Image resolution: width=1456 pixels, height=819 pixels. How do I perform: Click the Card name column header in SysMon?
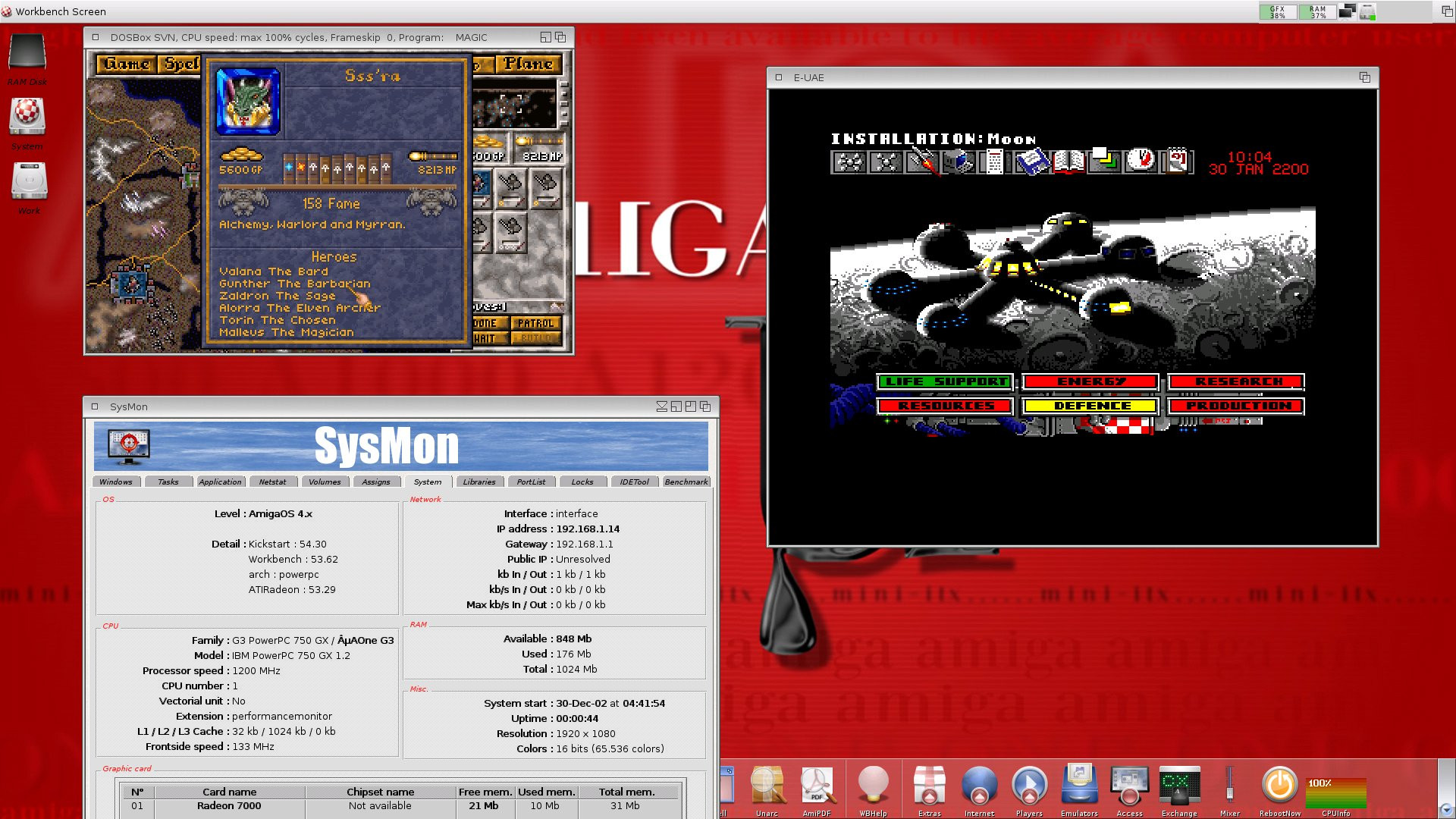(229, 792)
